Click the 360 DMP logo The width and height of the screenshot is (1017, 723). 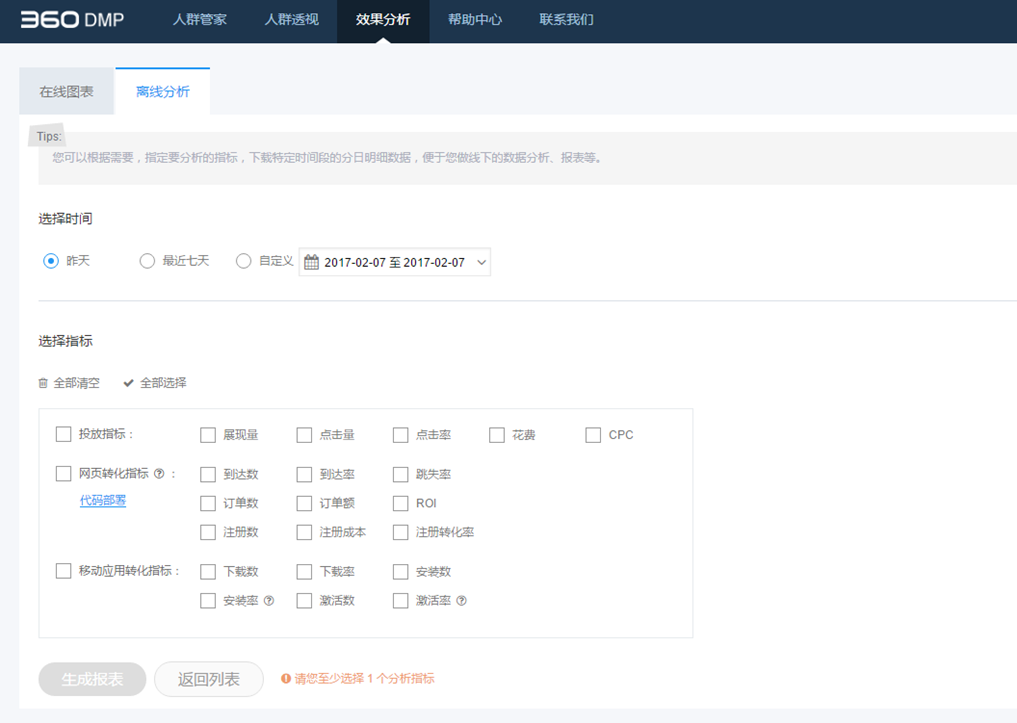pos(72,19)
